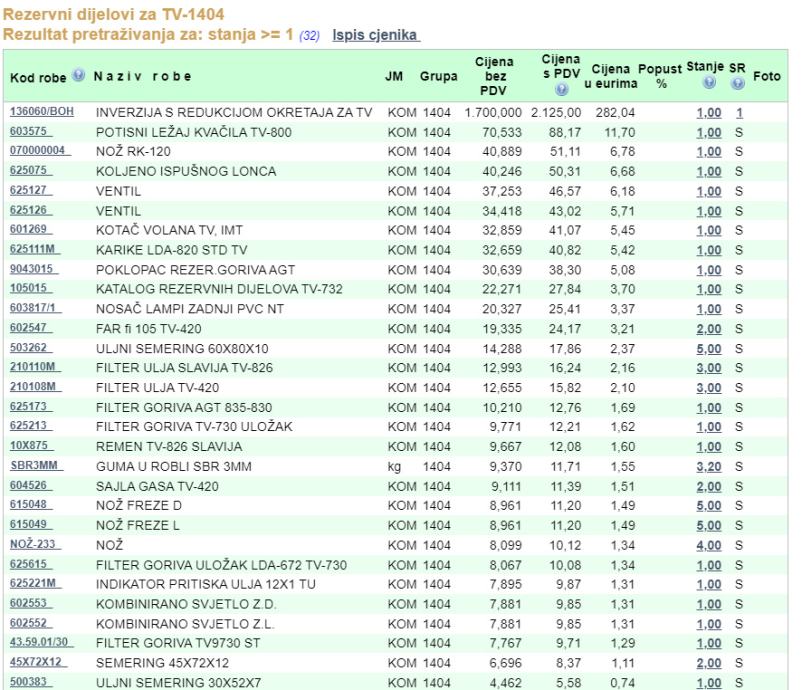Click stock 1,00 for INVERZIJA S REDUKCIJOM row

coord(709,113)
